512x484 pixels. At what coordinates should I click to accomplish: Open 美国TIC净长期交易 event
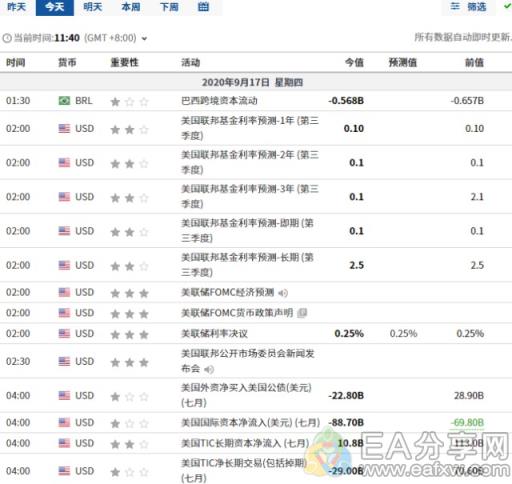click(x=244, y=470)
